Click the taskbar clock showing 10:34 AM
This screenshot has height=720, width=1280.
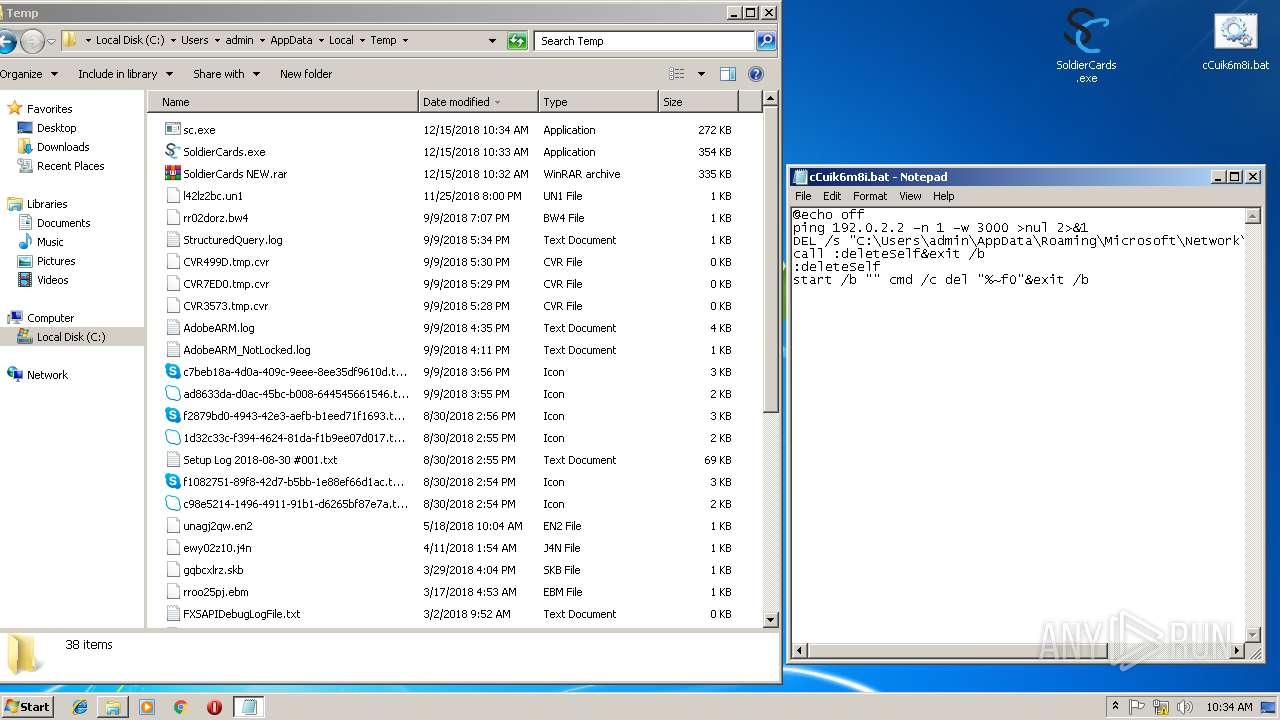click(1229, 707)
